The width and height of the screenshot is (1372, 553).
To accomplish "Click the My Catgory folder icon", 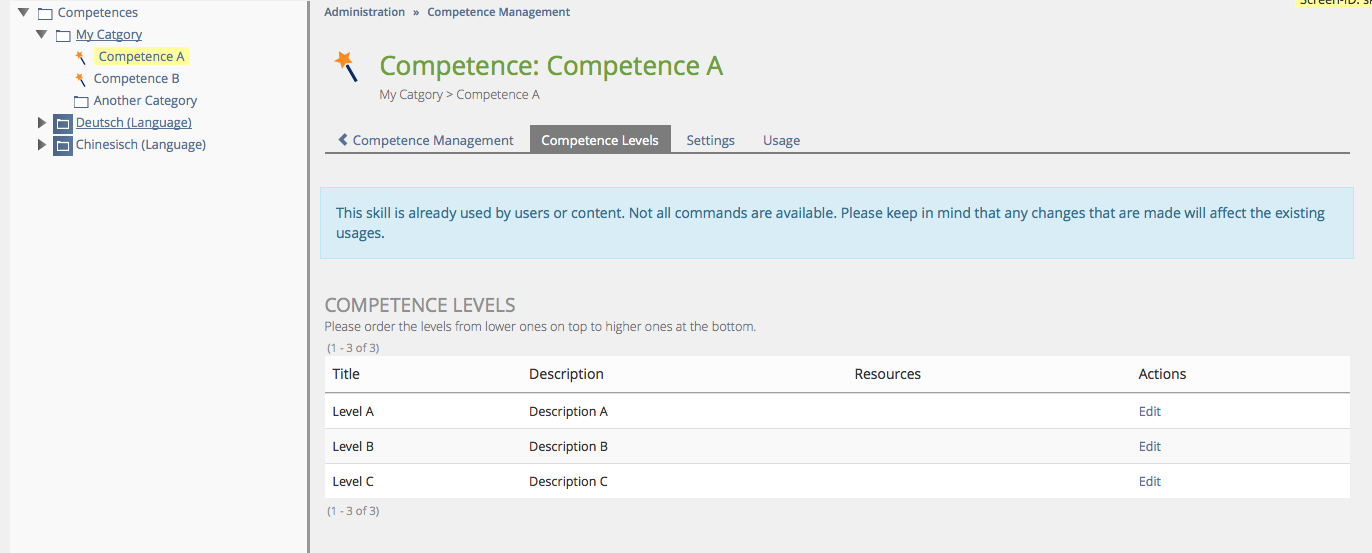I will pyautogui.click(x=63, y=35).
